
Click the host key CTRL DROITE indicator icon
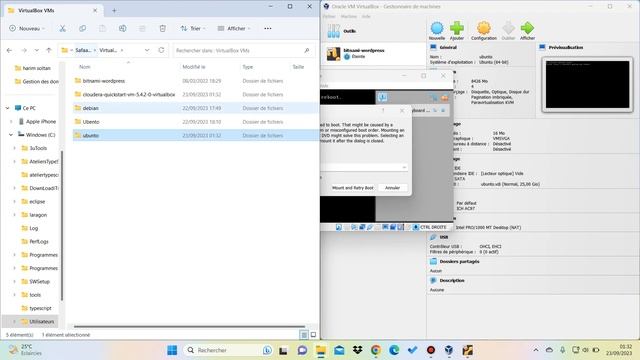tap(416, 227)
